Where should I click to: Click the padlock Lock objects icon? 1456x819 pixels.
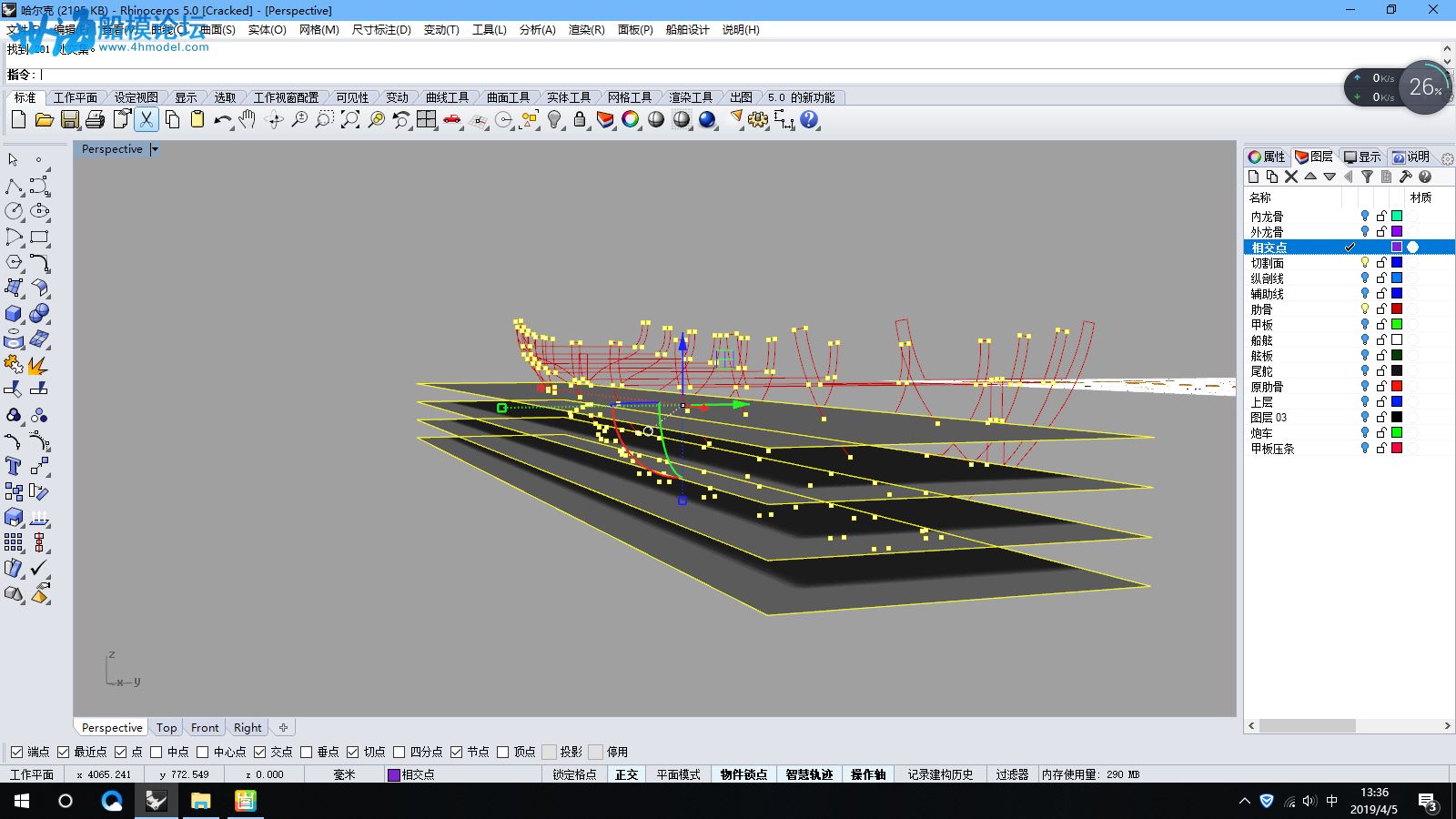(580, 119)
